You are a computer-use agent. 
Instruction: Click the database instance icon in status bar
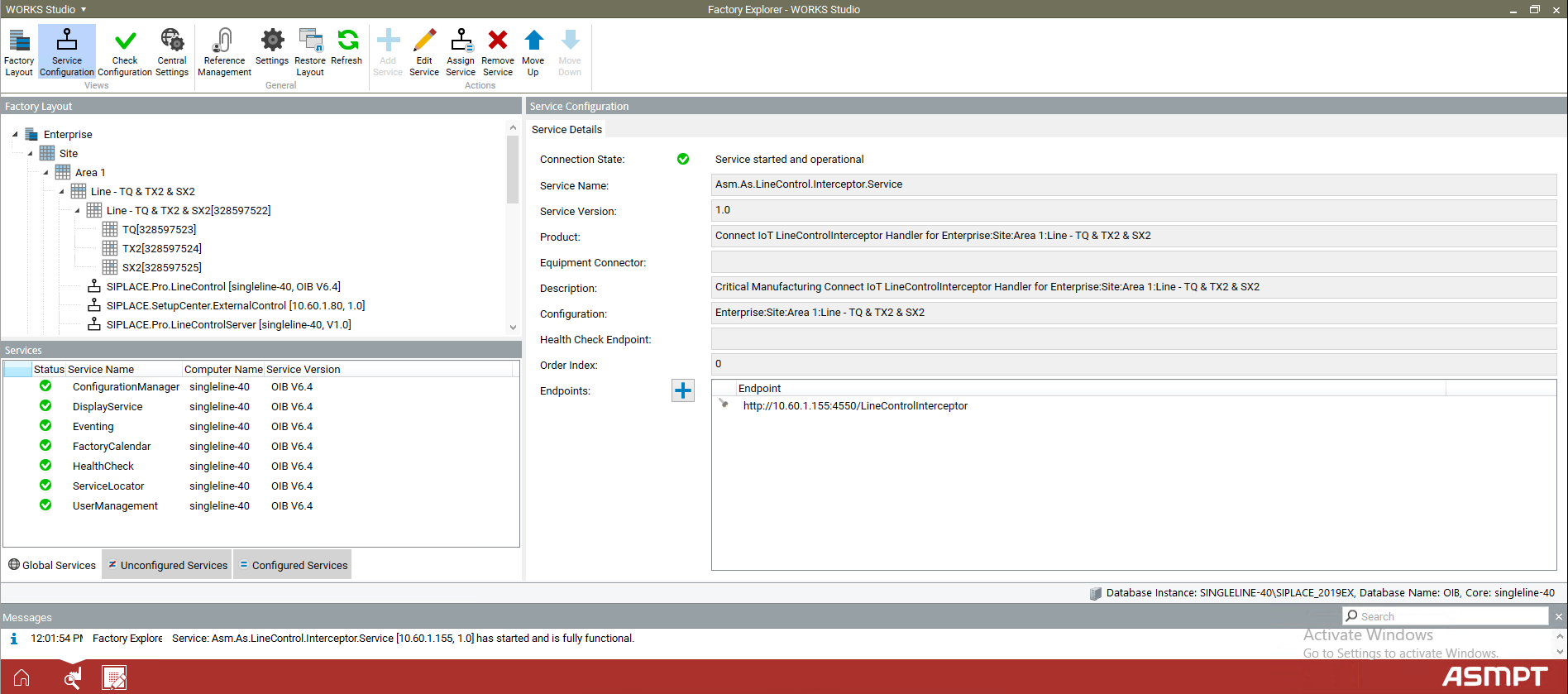(x=1096, y=593)
